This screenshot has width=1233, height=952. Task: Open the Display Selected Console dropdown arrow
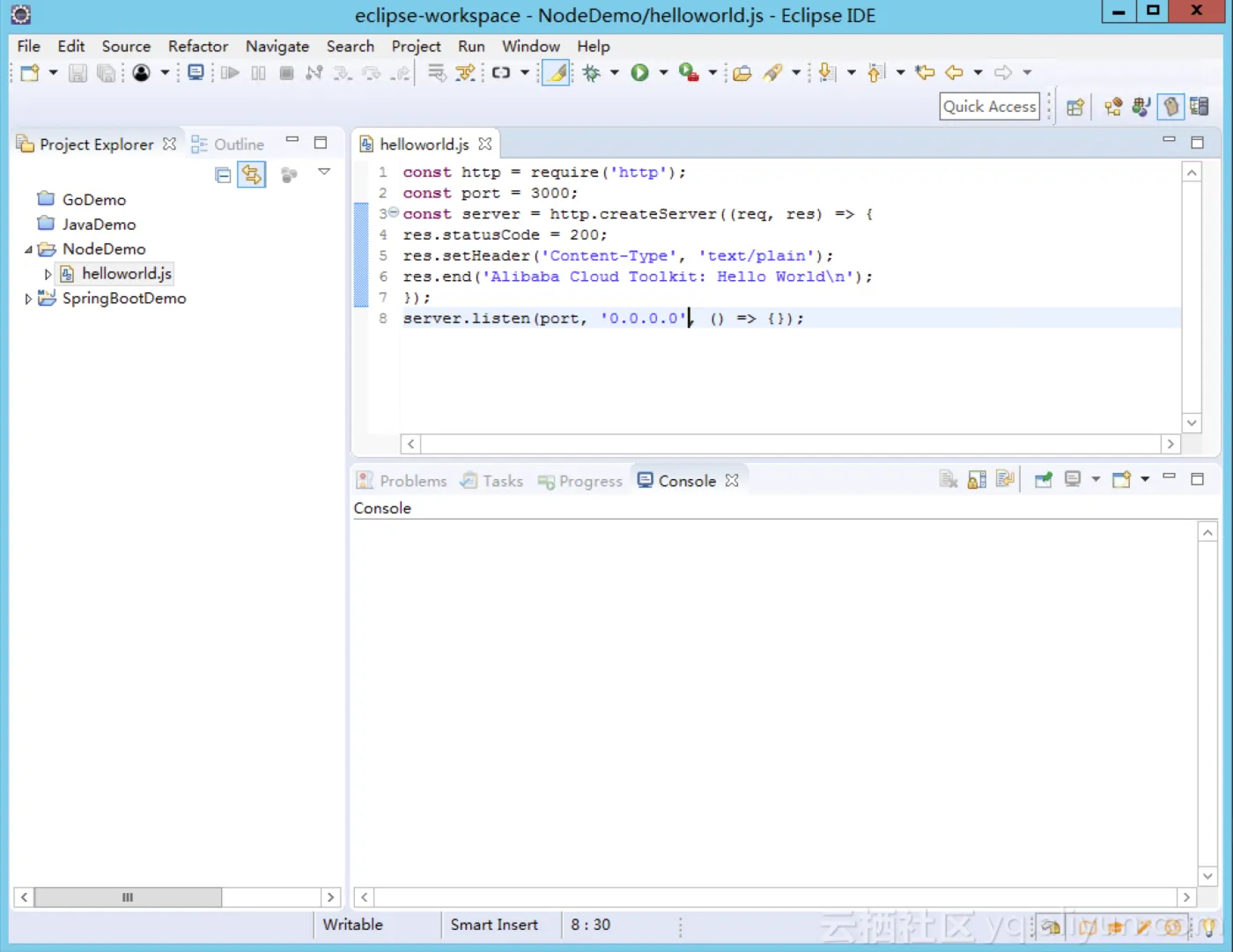(1096, 480)
